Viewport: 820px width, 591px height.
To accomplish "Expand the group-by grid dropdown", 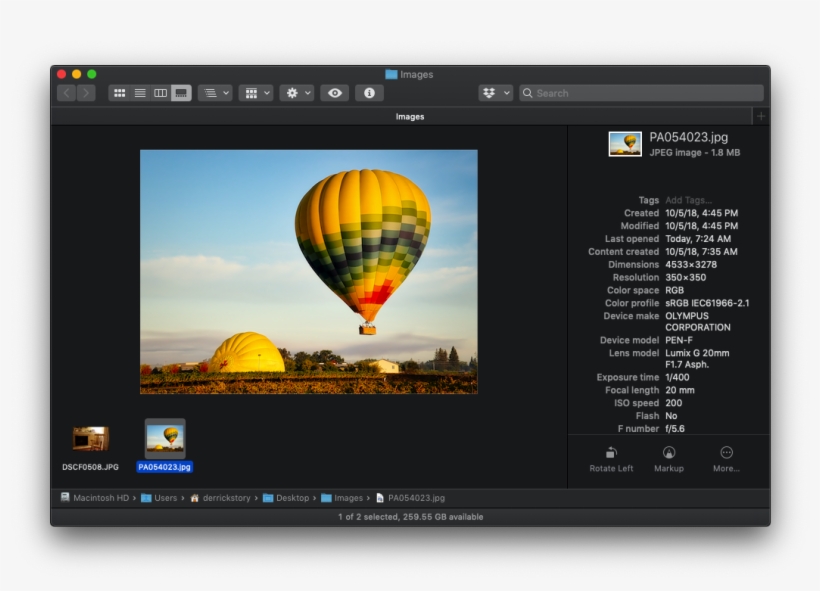I will 256,93.
